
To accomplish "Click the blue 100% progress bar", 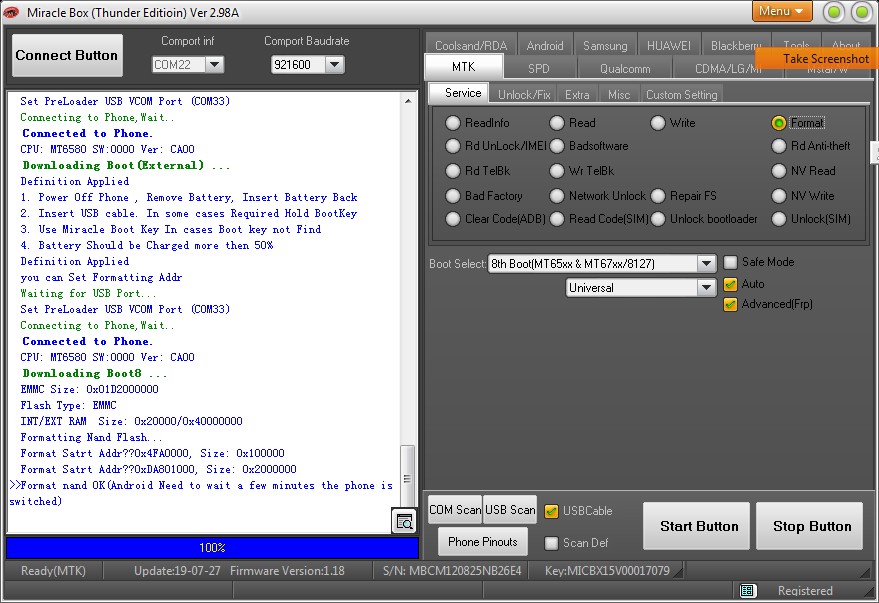I will 212,548.
